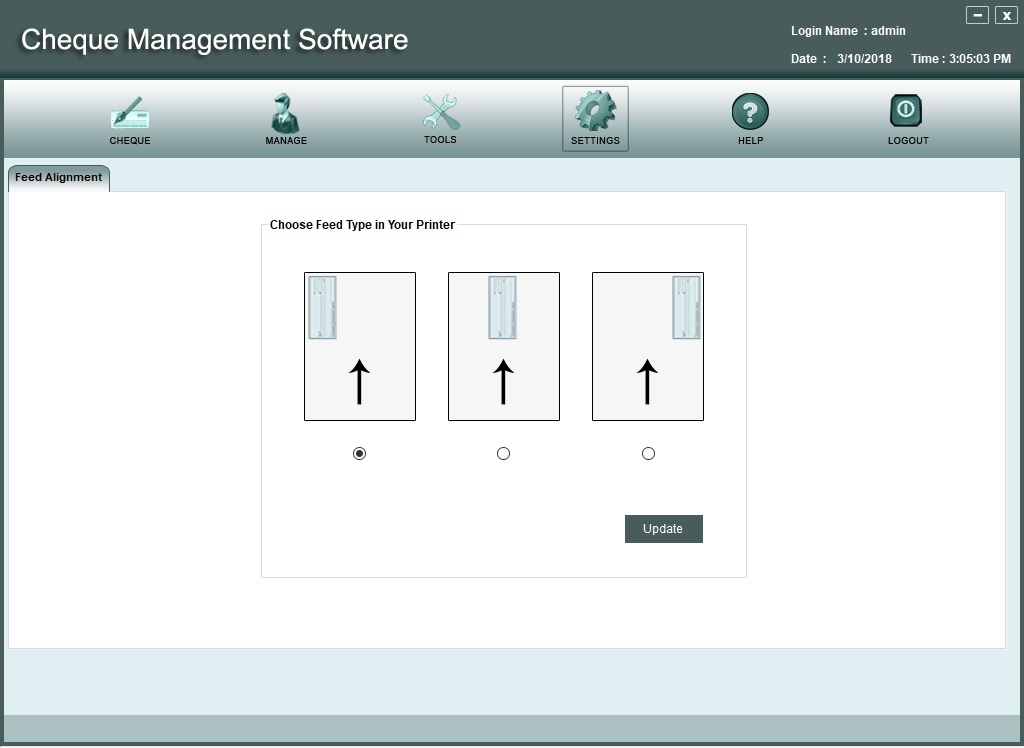Select the Settings gear icon
Viewport: 1024px width, 748px height.
[595, 112]
